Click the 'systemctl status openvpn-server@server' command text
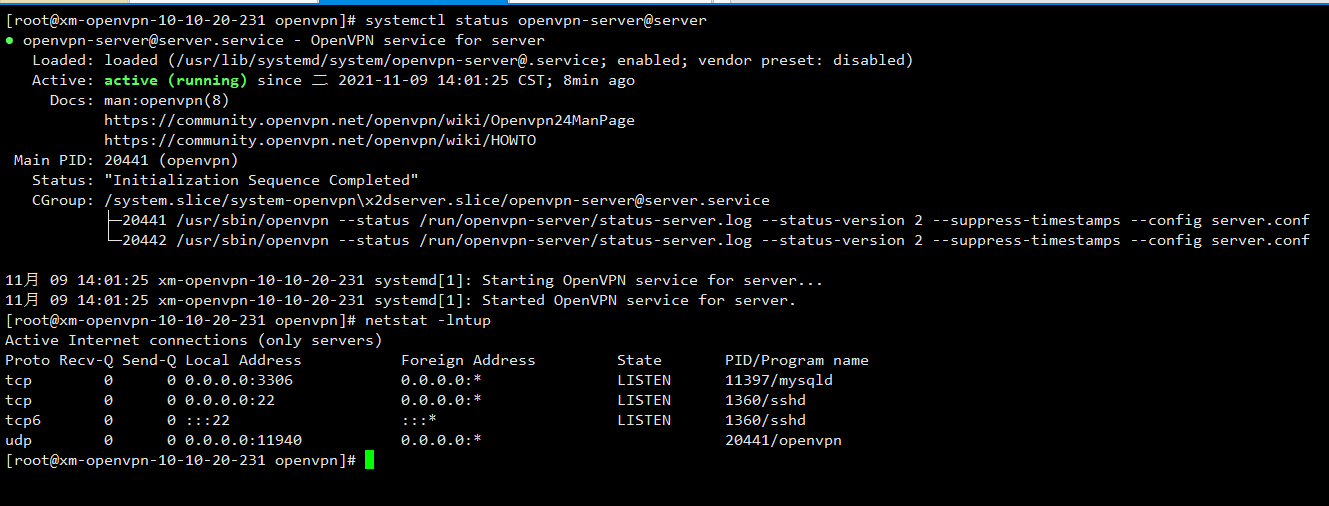Screen dimensions: 1329x506 point(535,20)
